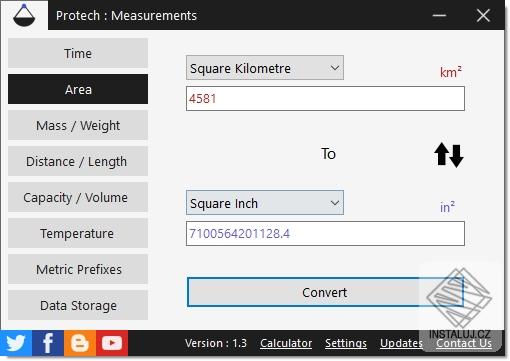Open the Settings link
510x361 pixels.
coord(346,343)
